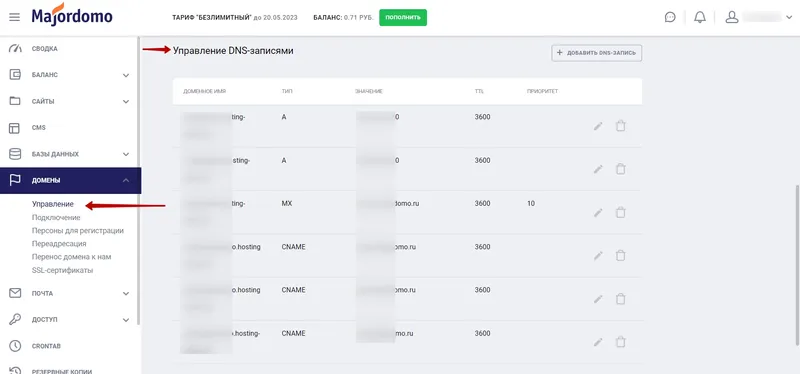Select Управление under Домены

coord(53,204)
